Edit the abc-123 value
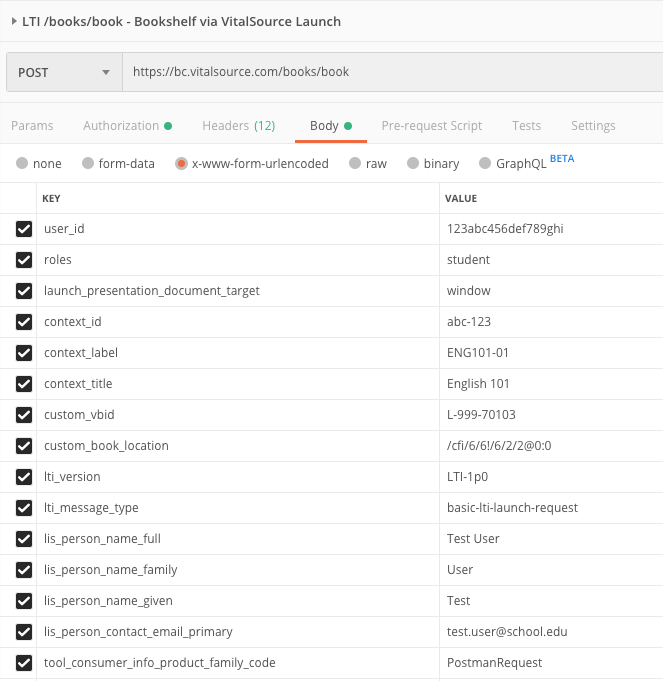663x681 pixels. tap(551, 322)
